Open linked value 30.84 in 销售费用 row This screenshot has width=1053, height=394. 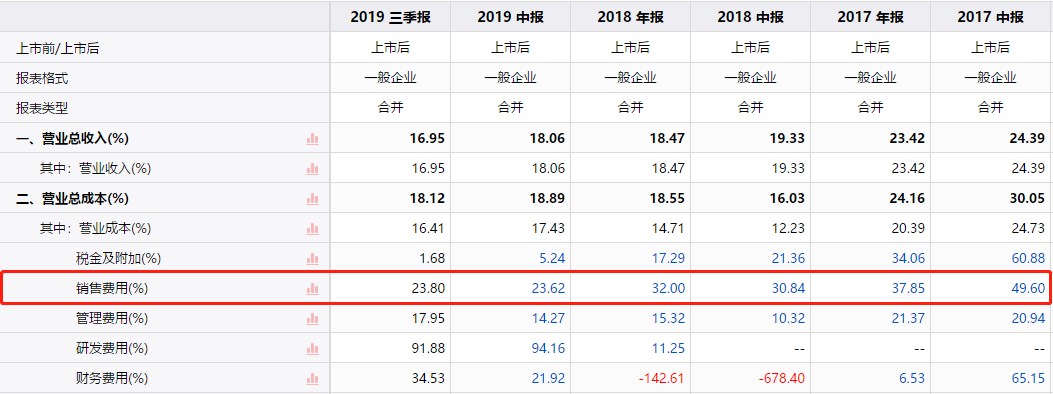point(788,289)
